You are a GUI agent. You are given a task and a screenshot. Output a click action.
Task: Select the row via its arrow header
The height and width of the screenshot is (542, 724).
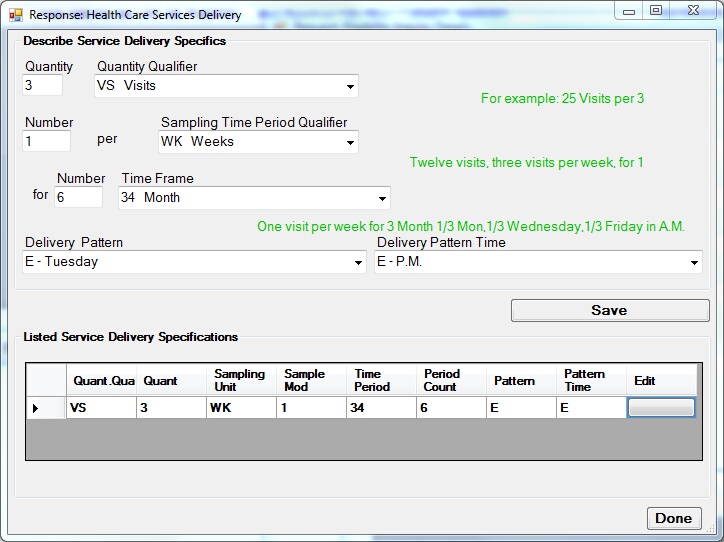click(37, 408)
